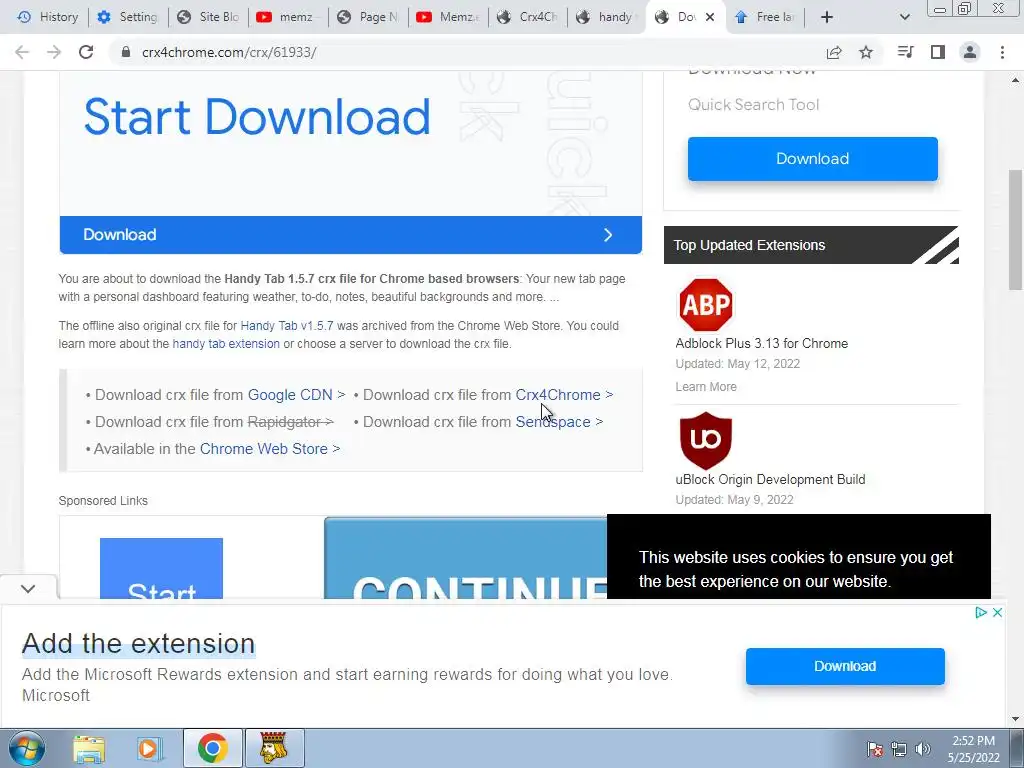The height and width of the screenshot is (768, 1024).
Task: Switch to the Page N tab
Action: (368, 17)
